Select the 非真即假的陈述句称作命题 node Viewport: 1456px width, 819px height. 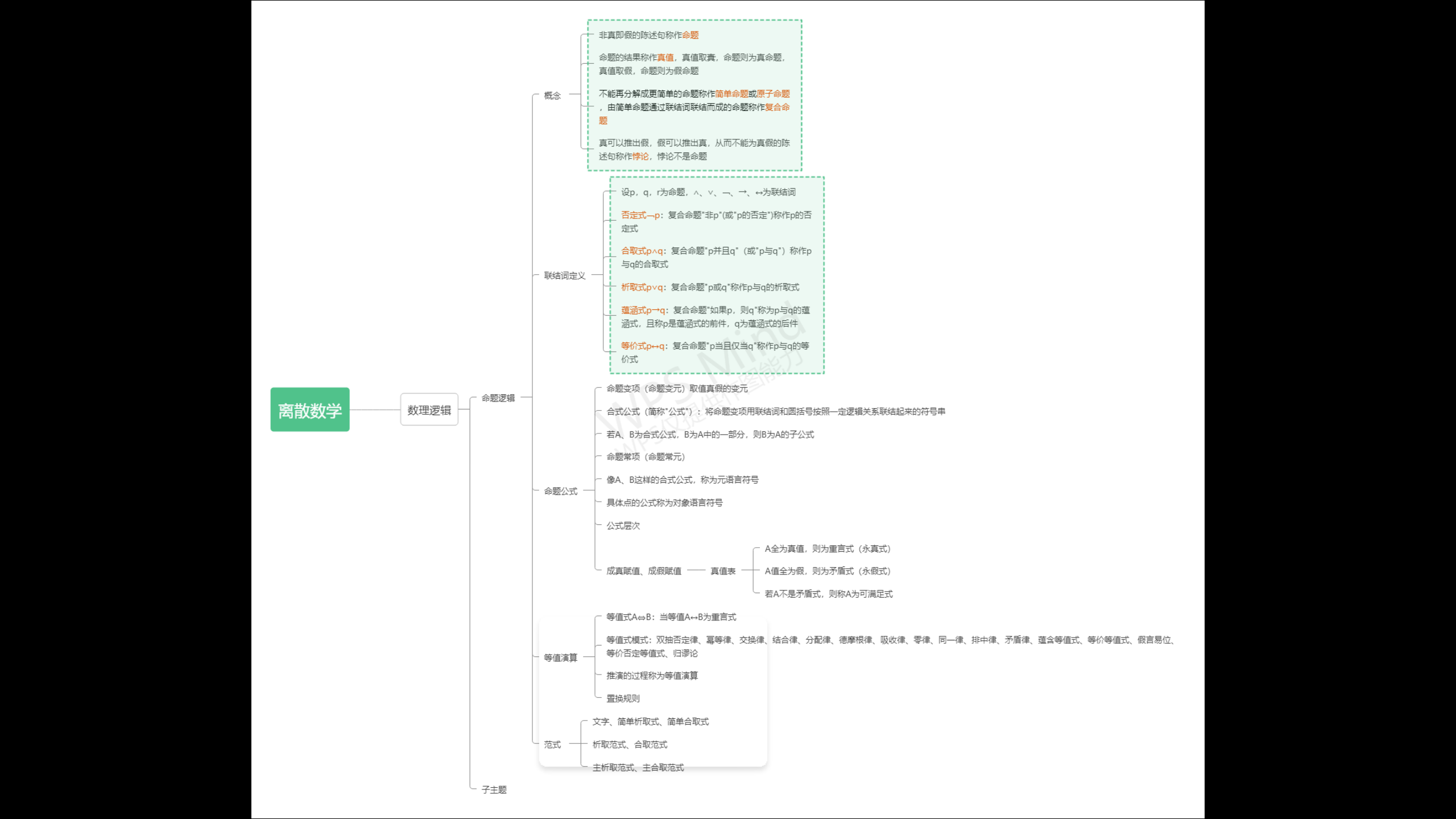click(x=648, y=35)
